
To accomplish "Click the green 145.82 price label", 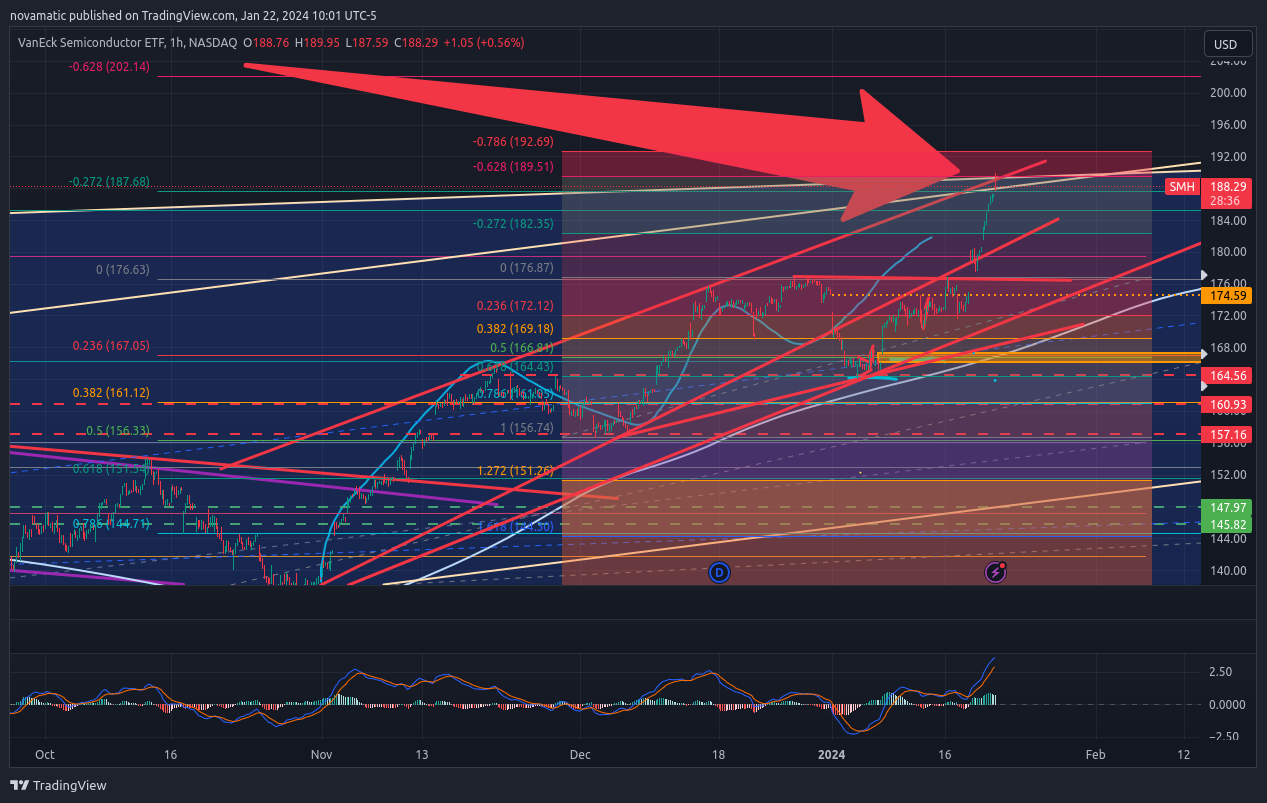I will pyautogui.click(x=1229, y=525).
